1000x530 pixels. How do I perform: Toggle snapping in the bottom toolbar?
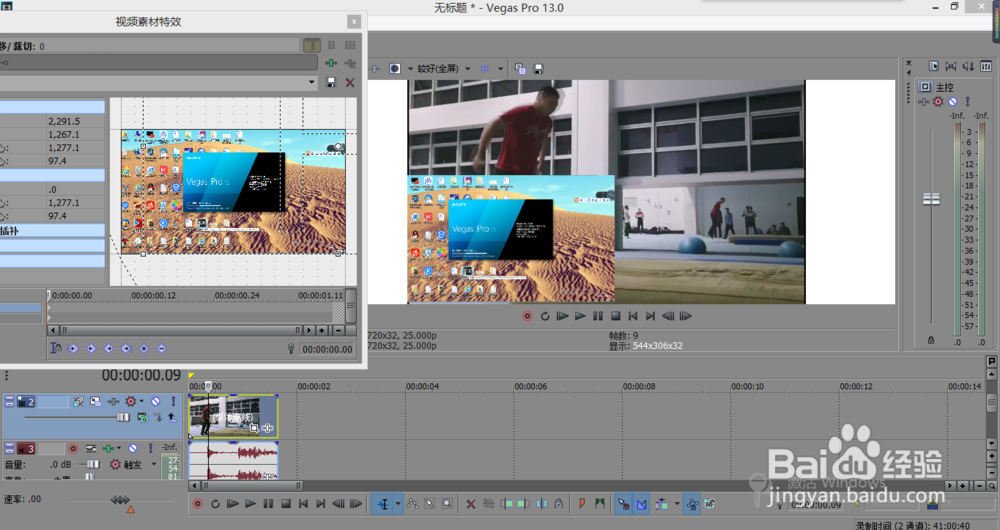point(623,504)
